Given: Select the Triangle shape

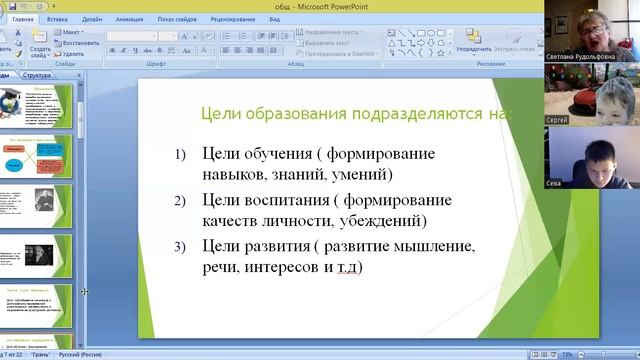Looking at the screenshot, I should pos(391,43).
